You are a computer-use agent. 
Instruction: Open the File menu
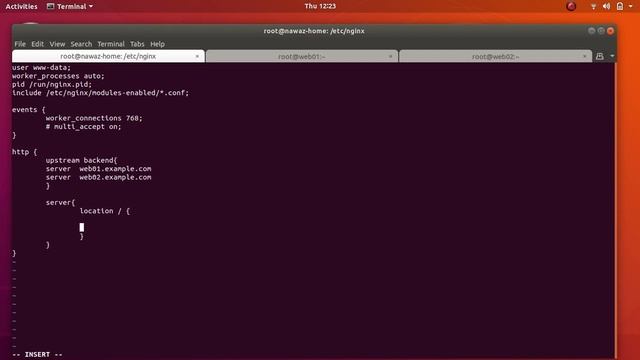coord(20,44)
